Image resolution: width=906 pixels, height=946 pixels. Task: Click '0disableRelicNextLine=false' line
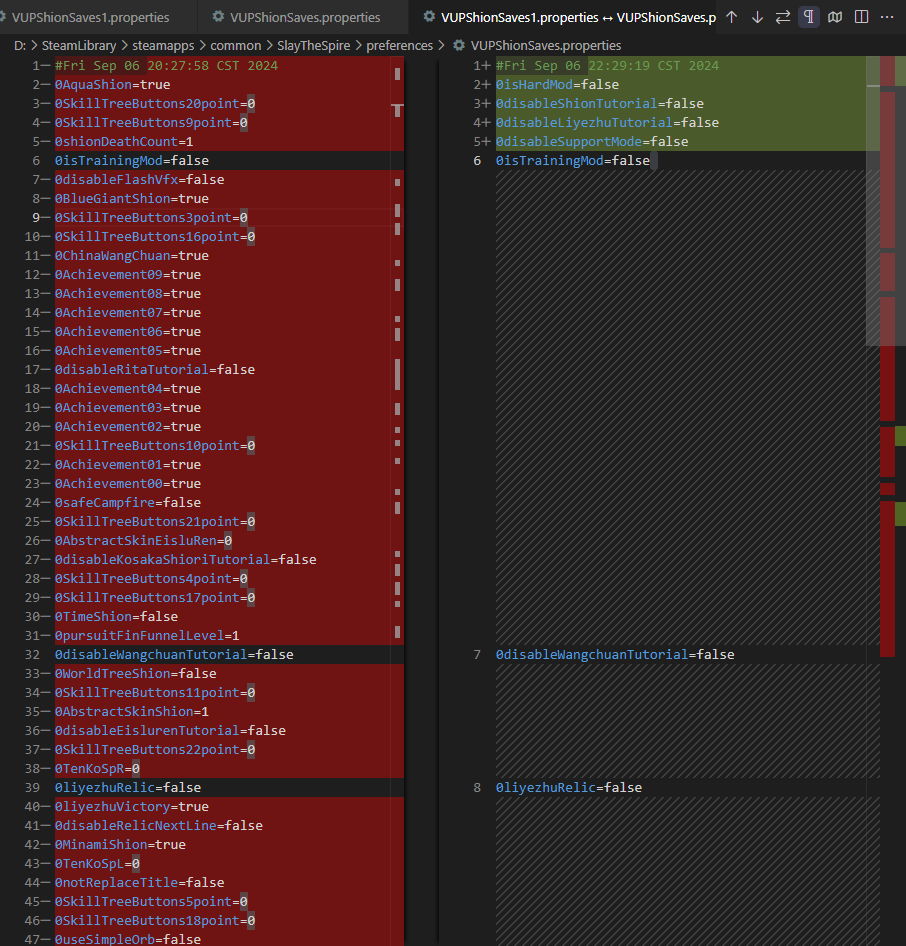tap(159, 826)
